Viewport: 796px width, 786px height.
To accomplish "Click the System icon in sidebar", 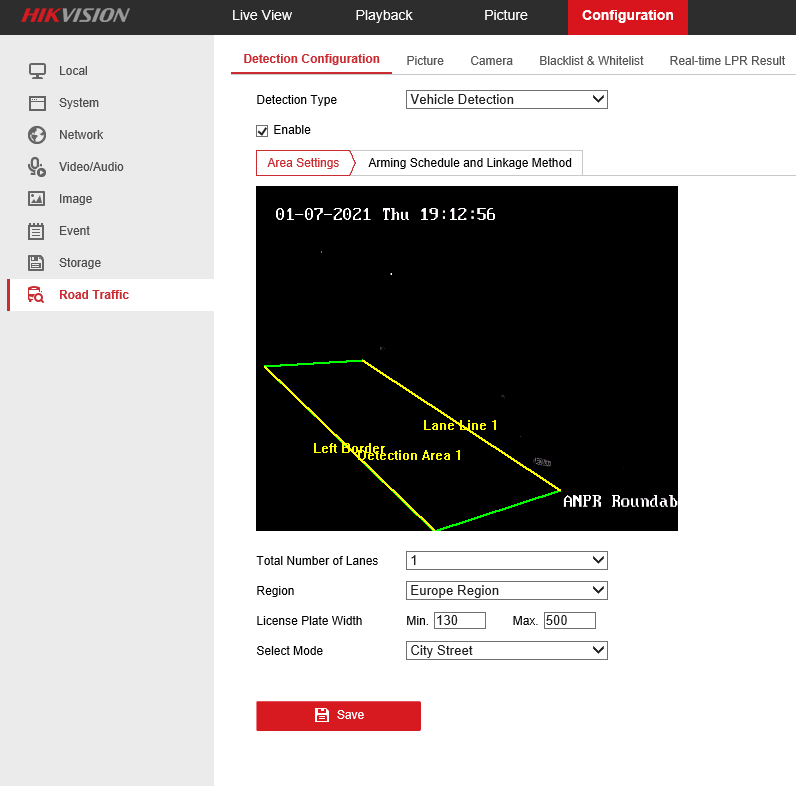I will click(37, 103).
